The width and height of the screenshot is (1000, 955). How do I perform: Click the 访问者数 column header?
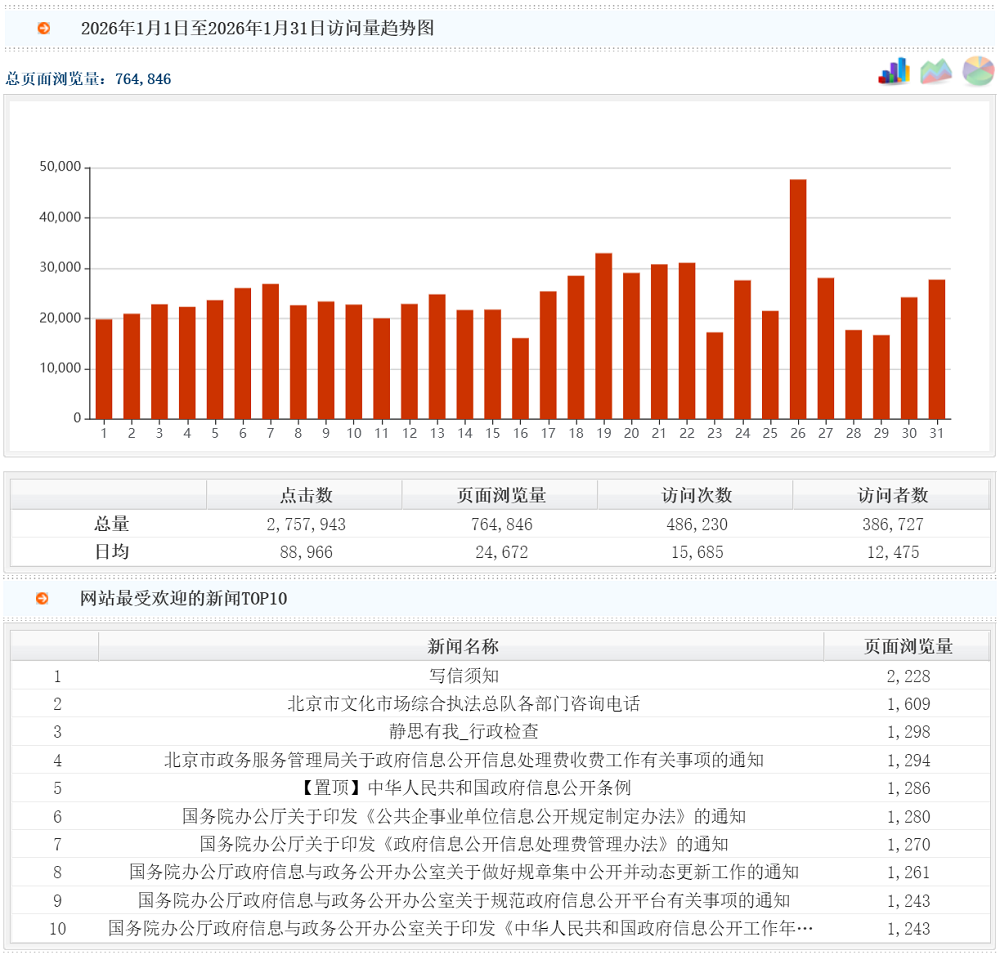(892, 495)
